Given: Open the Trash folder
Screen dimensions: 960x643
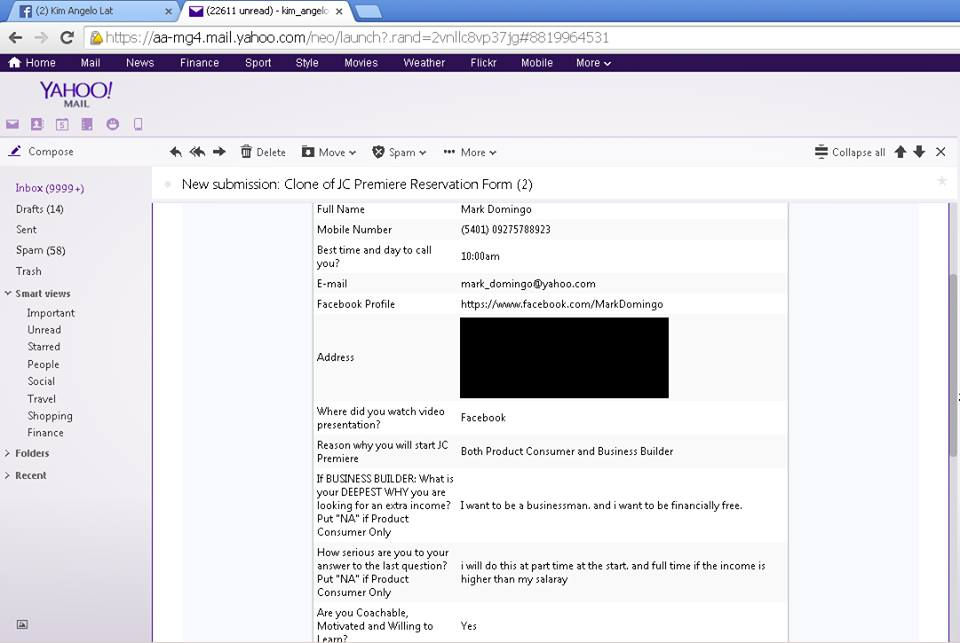Looking at the screenshot, I should [x=29, y=271].
